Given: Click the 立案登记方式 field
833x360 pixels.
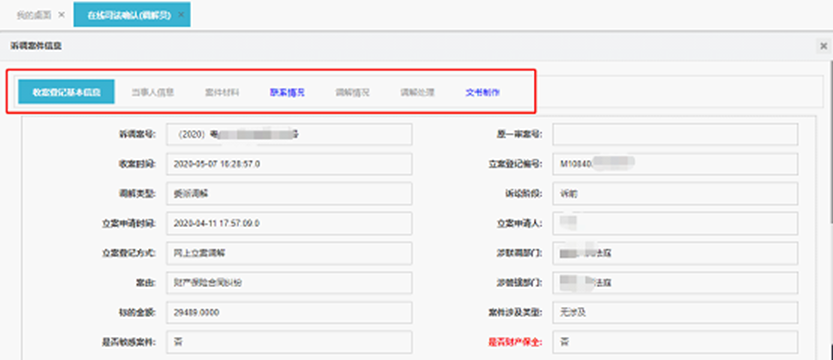Looking at the screenshot, I should [289, 253].
